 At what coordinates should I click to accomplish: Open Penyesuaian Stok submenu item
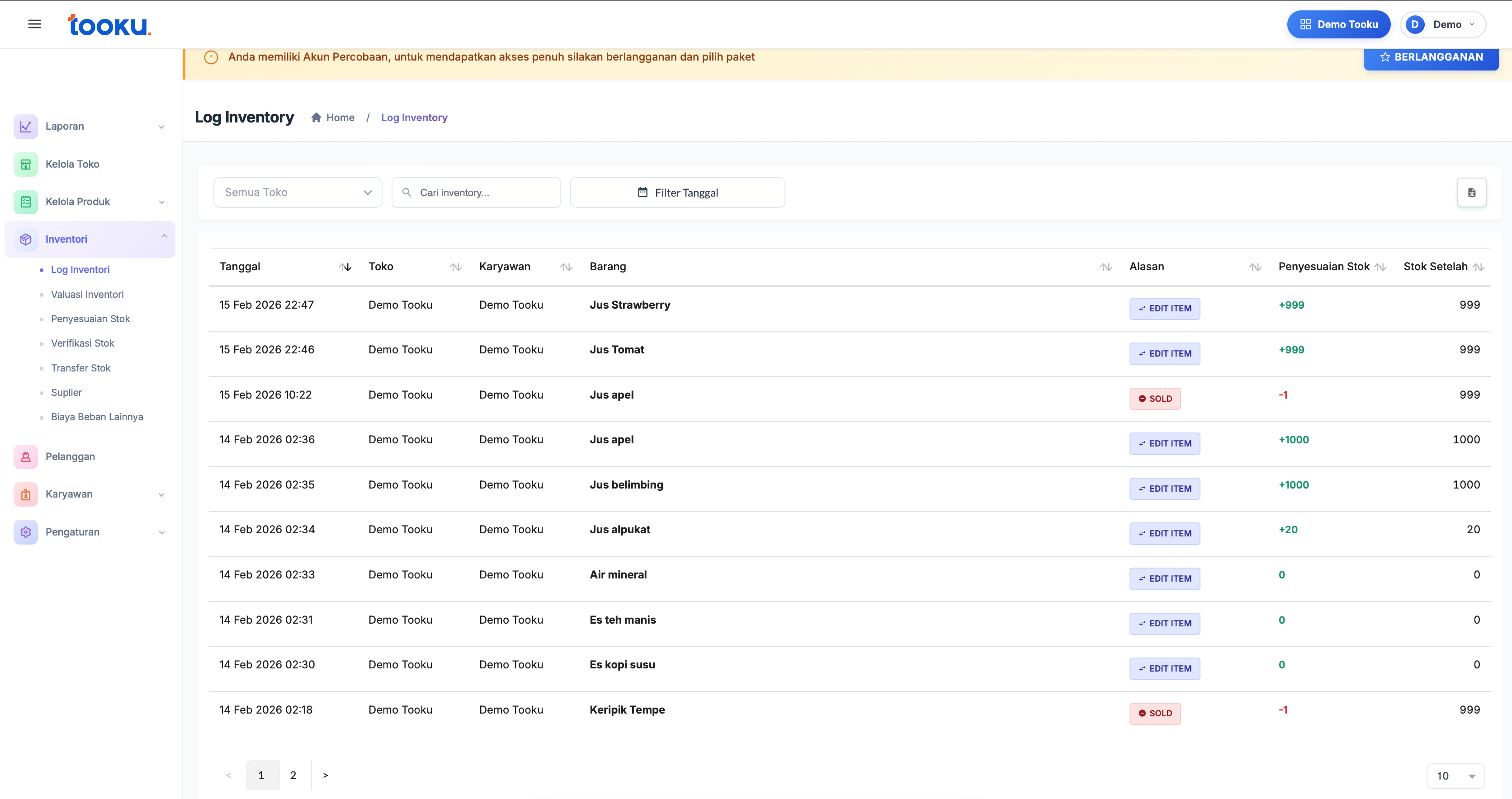[x=90, y=319]
